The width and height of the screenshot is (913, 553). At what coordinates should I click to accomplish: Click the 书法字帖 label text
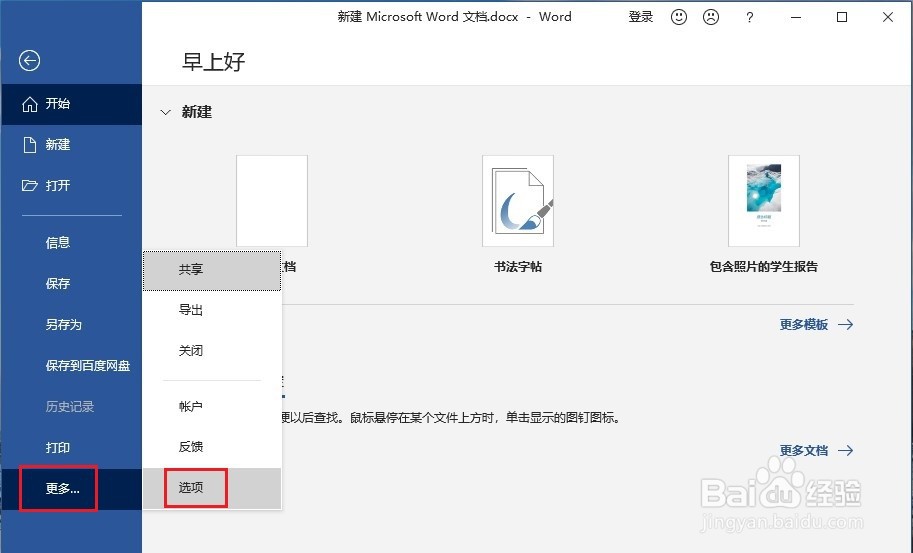[518, 267]
